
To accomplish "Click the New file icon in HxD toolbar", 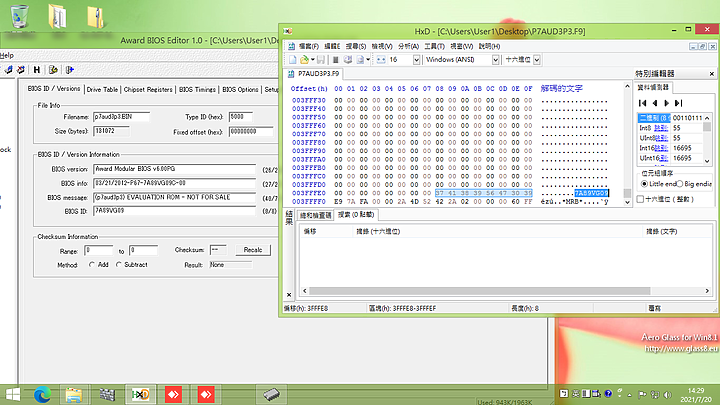I will point(292,60).
